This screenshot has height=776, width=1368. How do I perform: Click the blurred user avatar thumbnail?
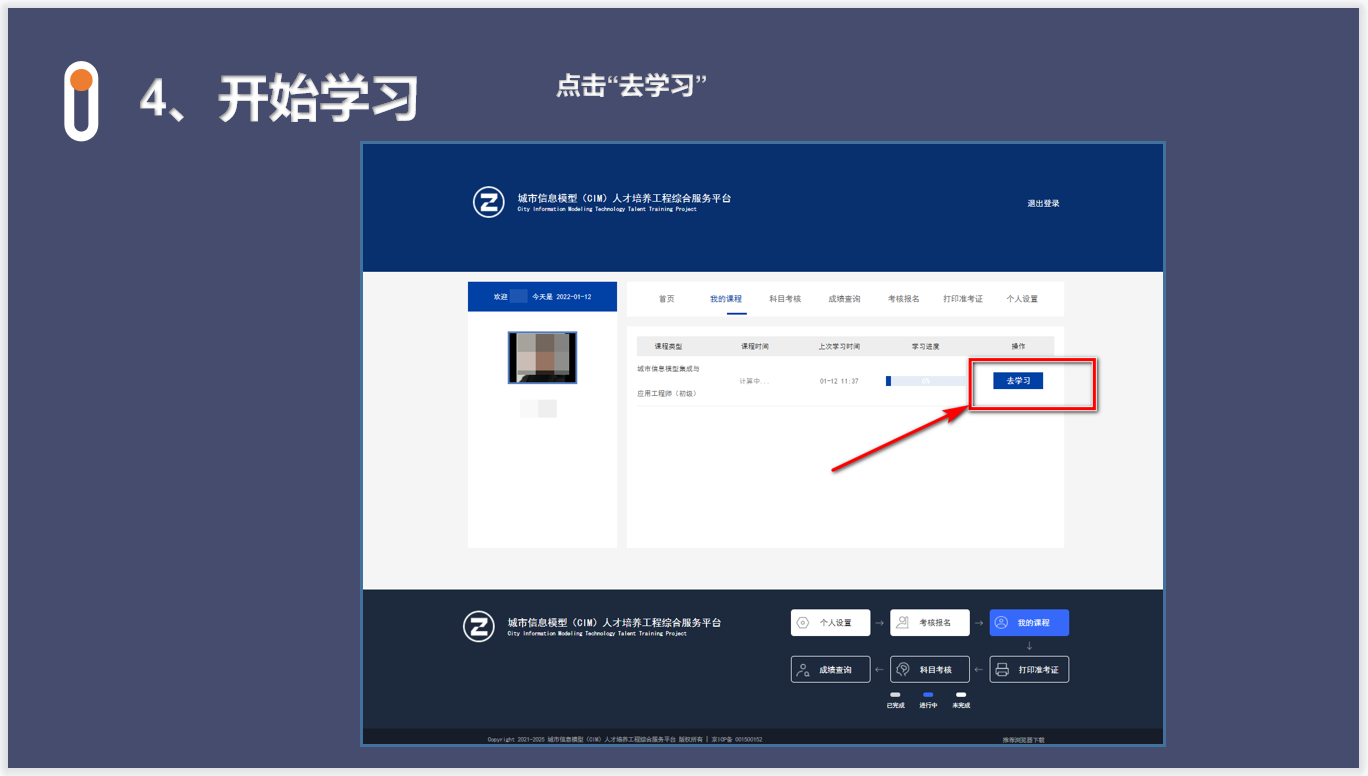click(x=542, y=358)
